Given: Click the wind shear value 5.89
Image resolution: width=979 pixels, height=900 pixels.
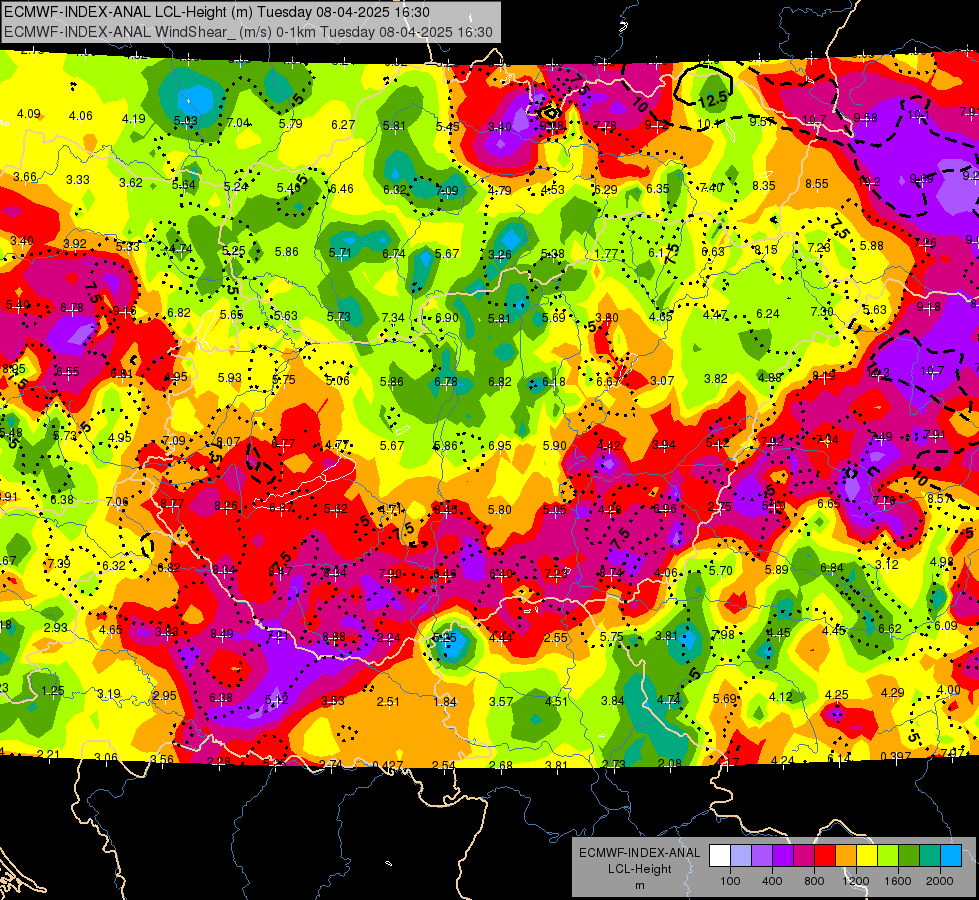Looking at the screenshot, I should (777, 569).
